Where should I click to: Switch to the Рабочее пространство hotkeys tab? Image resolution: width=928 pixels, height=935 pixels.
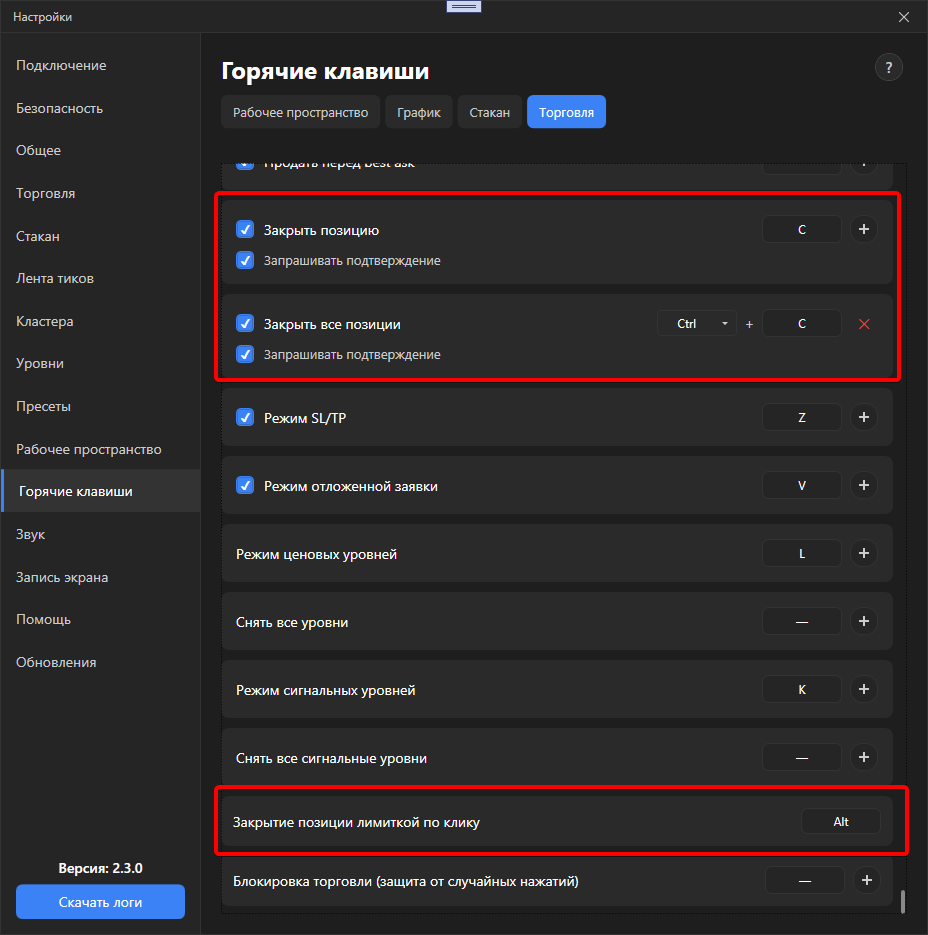point(301,112)
